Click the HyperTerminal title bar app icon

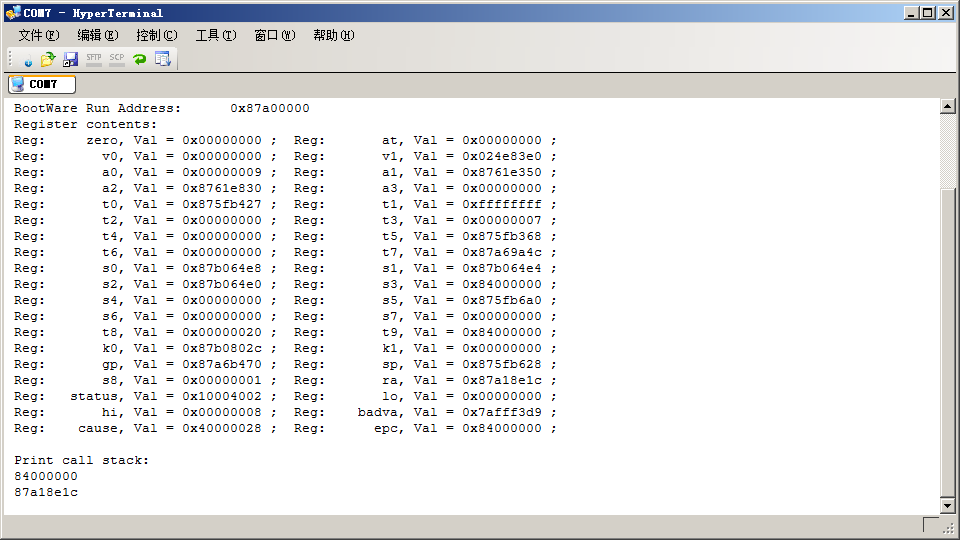coord(13,12)
